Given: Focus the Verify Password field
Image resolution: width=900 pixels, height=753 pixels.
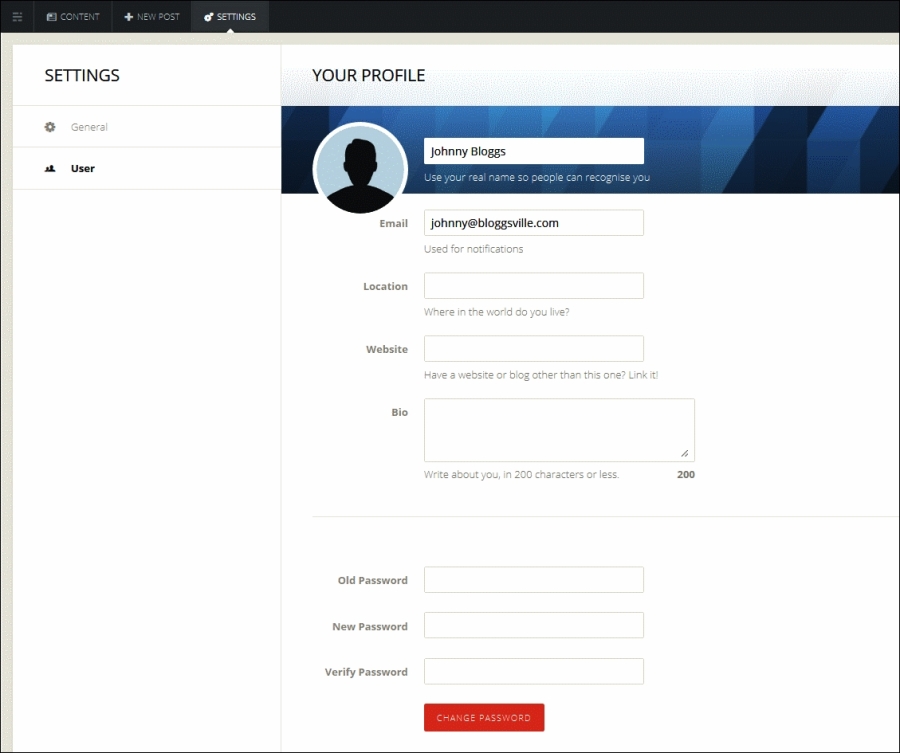Looking at the screenshot, I should pyautogui.click(x=534, y=672).
